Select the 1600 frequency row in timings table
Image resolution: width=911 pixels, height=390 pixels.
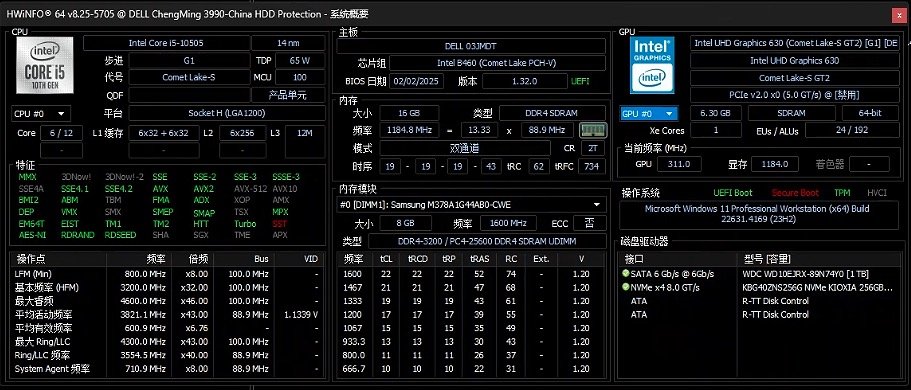point(471,274)
